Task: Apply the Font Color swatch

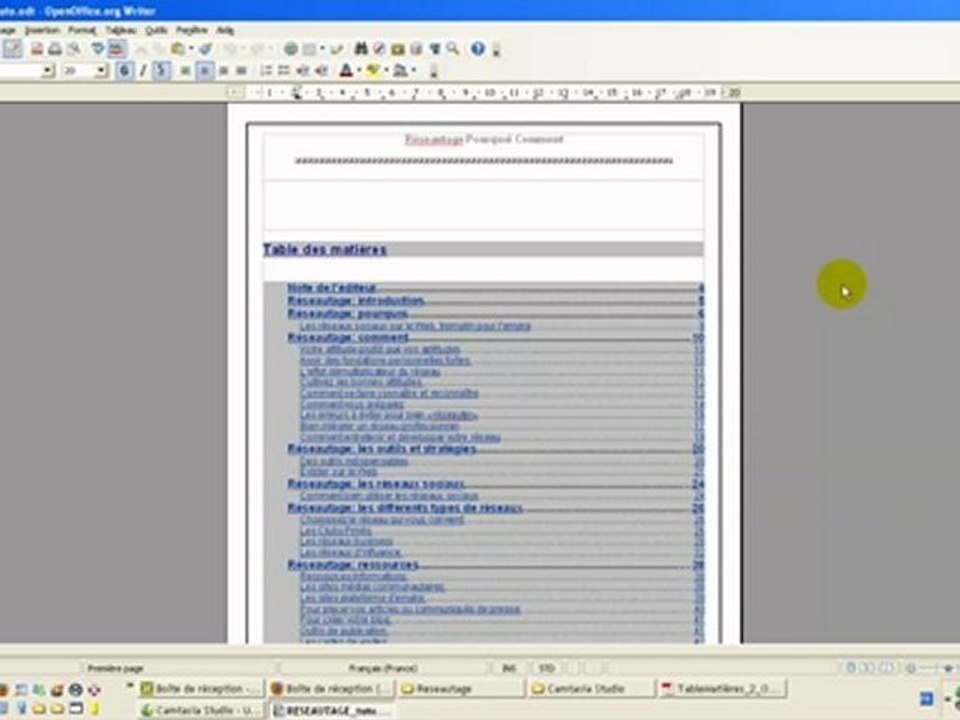Action: pos(346,71)
